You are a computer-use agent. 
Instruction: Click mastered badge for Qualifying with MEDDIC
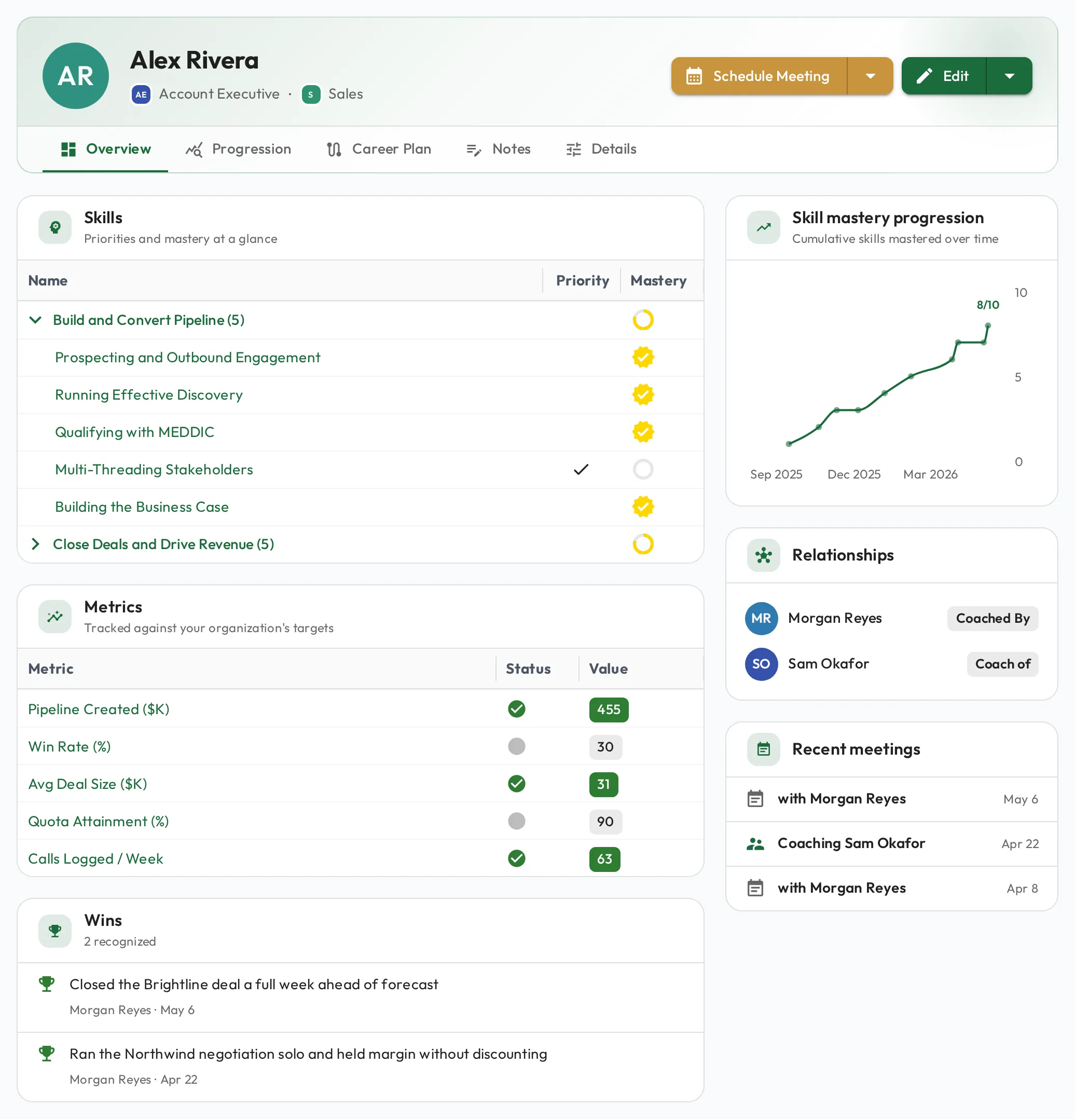(643, 432)
